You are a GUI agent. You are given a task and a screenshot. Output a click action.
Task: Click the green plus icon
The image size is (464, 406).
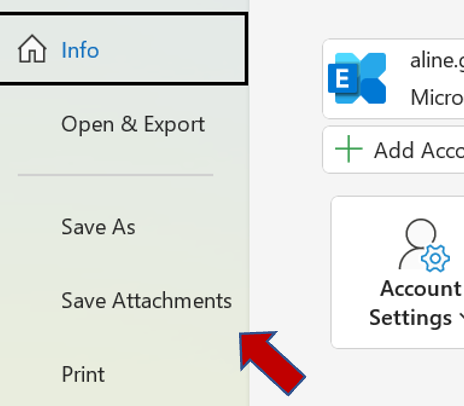(349, 149)
